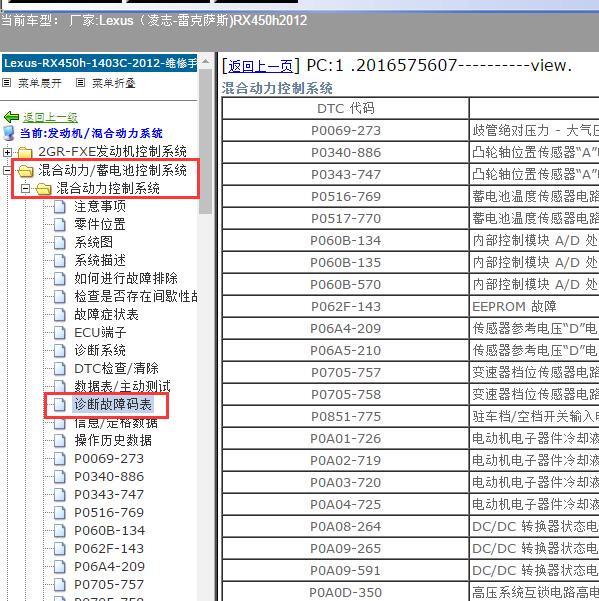Click P0069-273 cell in DTC table
This screenshot has width=599, height=601.
coord(346,130)
